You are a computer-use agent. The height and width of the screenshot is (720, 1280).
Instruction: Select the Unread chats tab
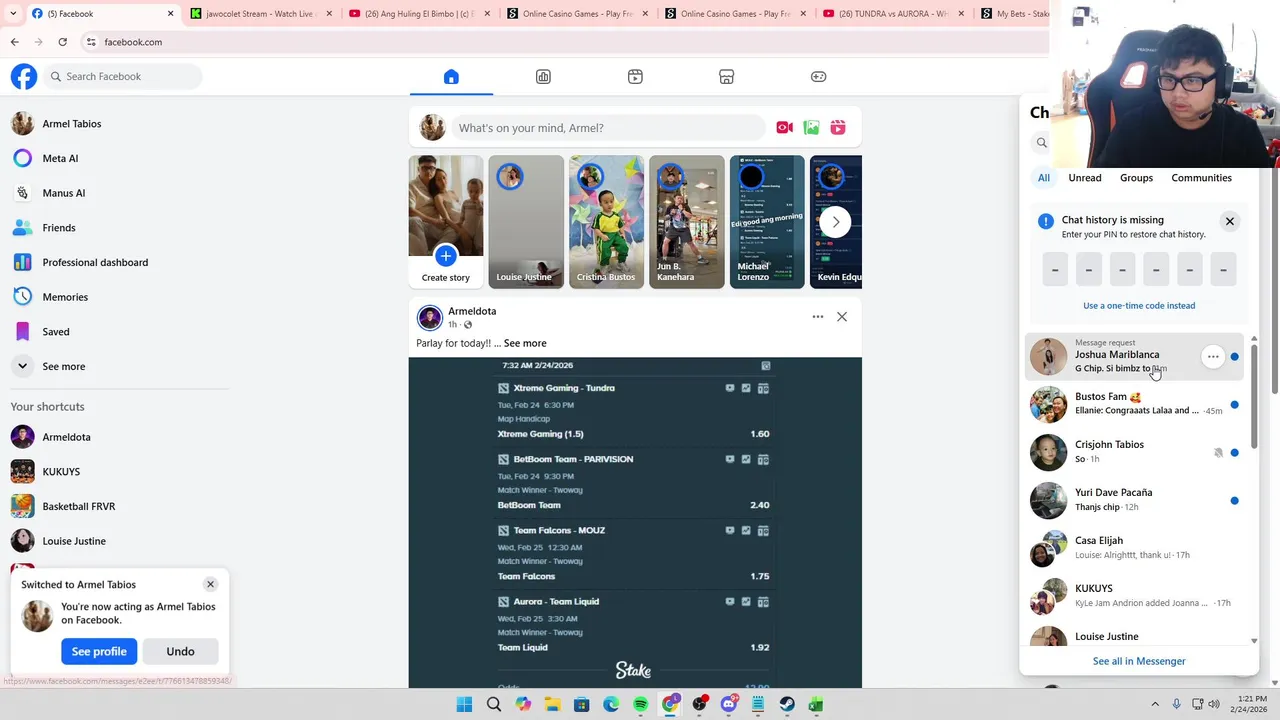tap(1085, 178)
